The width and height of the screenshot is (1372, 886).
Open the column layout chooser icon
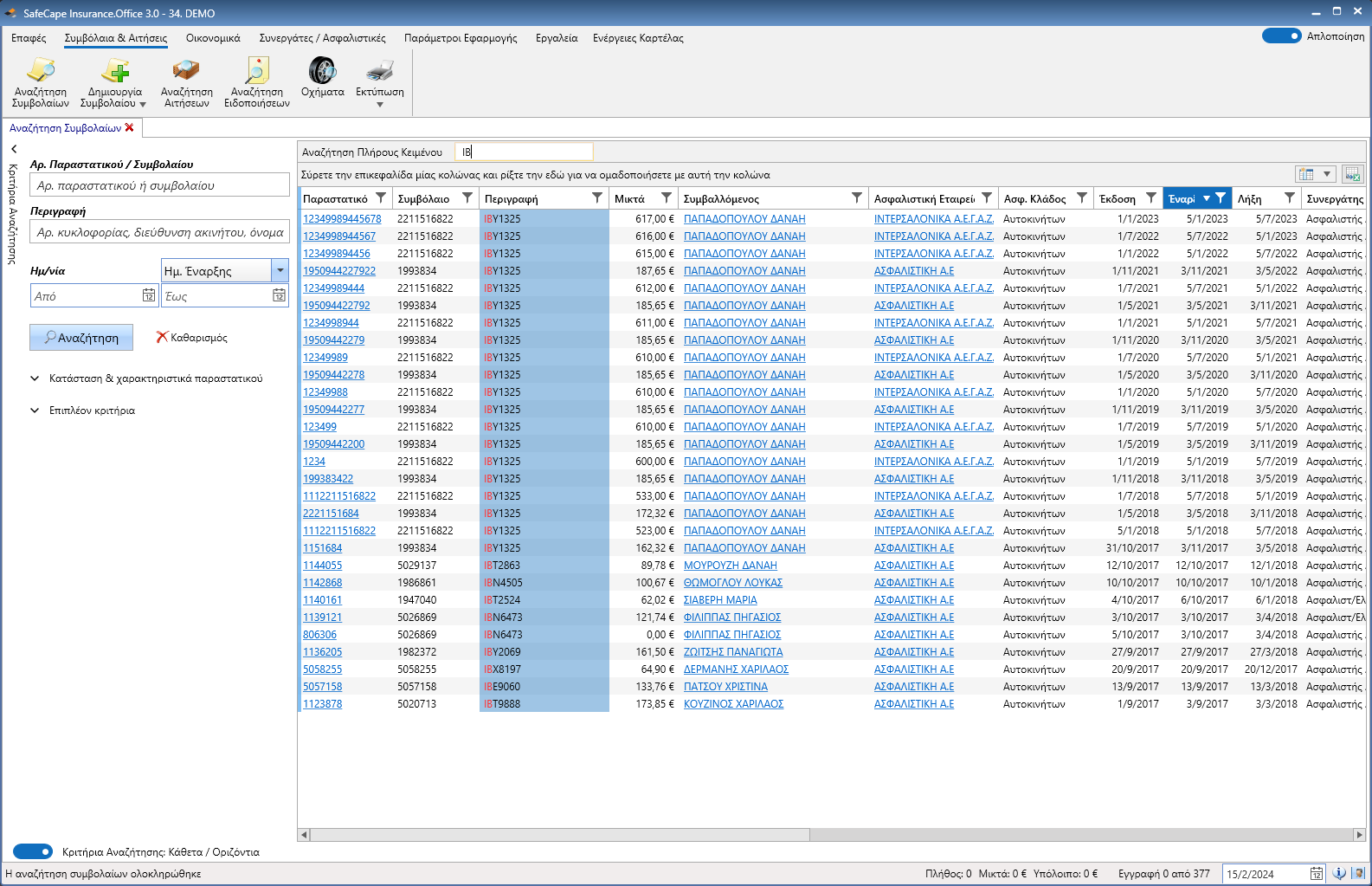click(x=1306, y=174)
